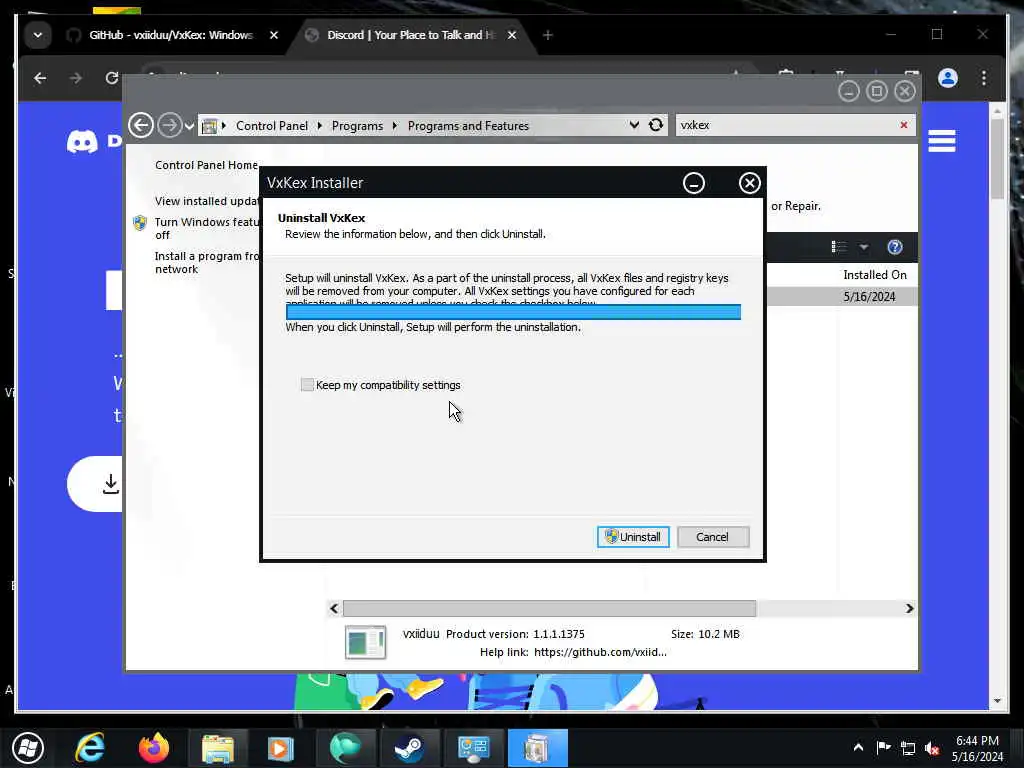The width and height of the screenshot is (1024, 768).
Task: Click horizontal scrollbar left arrow
Action: [334, 609]
